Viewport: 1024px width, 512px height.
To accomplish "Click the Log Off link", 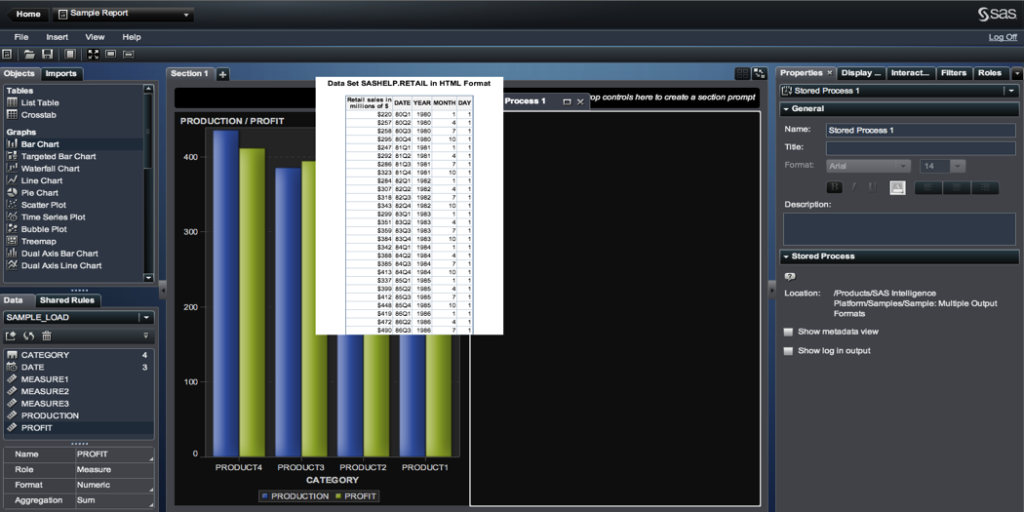I will click(1002, 37).
